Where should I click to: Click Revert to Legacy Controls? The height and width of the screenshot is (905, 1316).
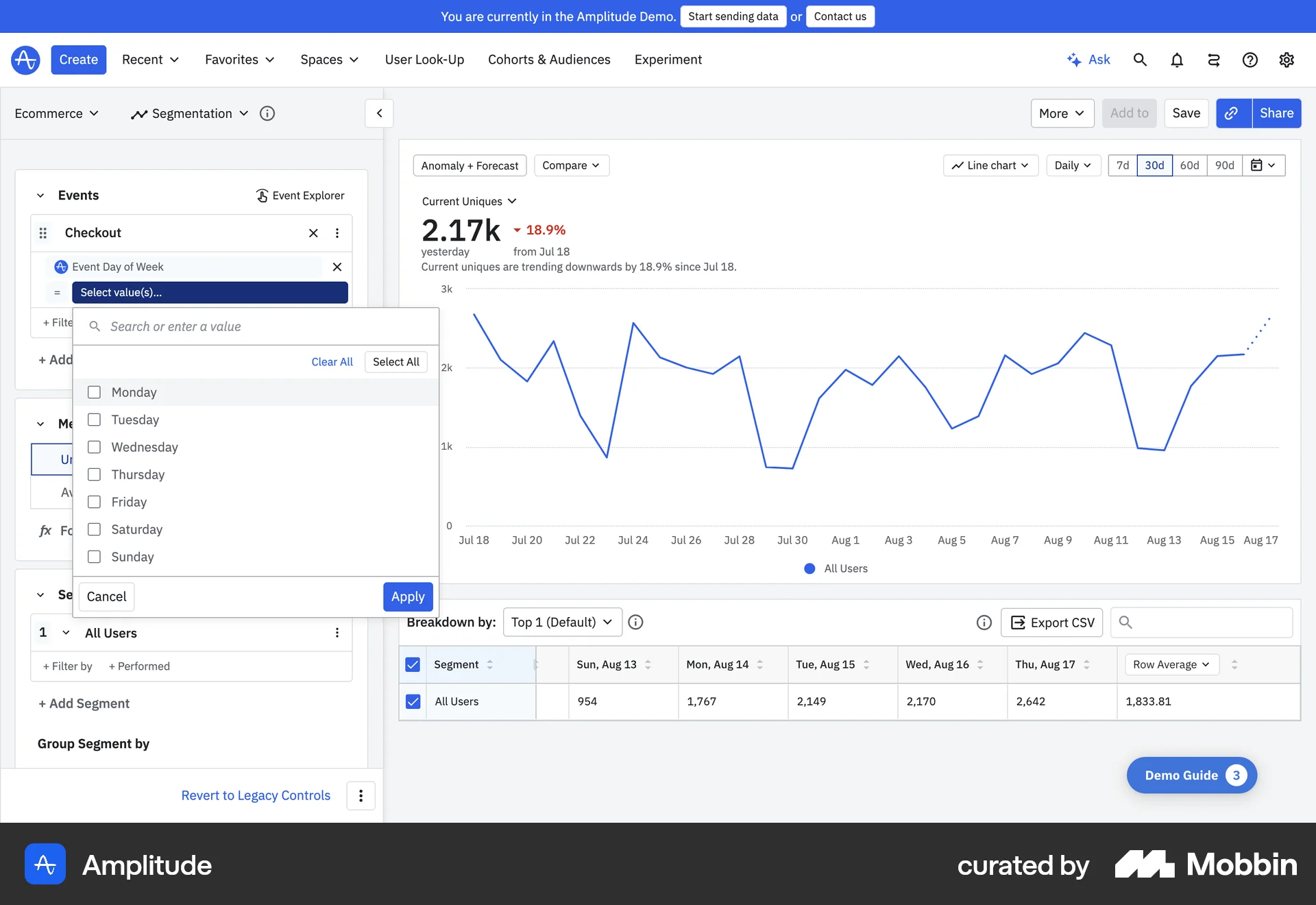click(255, 795)
